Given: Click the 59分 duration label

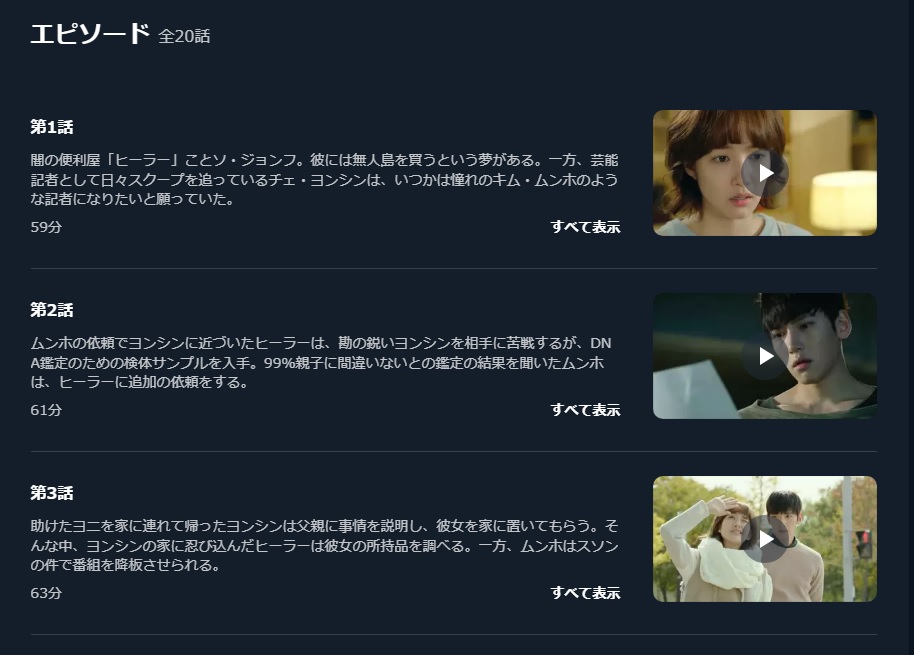Looking at the screenshot, I should pos(46,227).
